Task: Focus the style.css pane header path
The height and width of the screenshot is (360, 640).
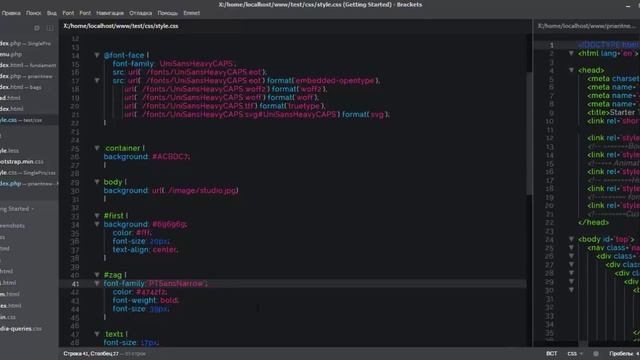Action: 121,26
